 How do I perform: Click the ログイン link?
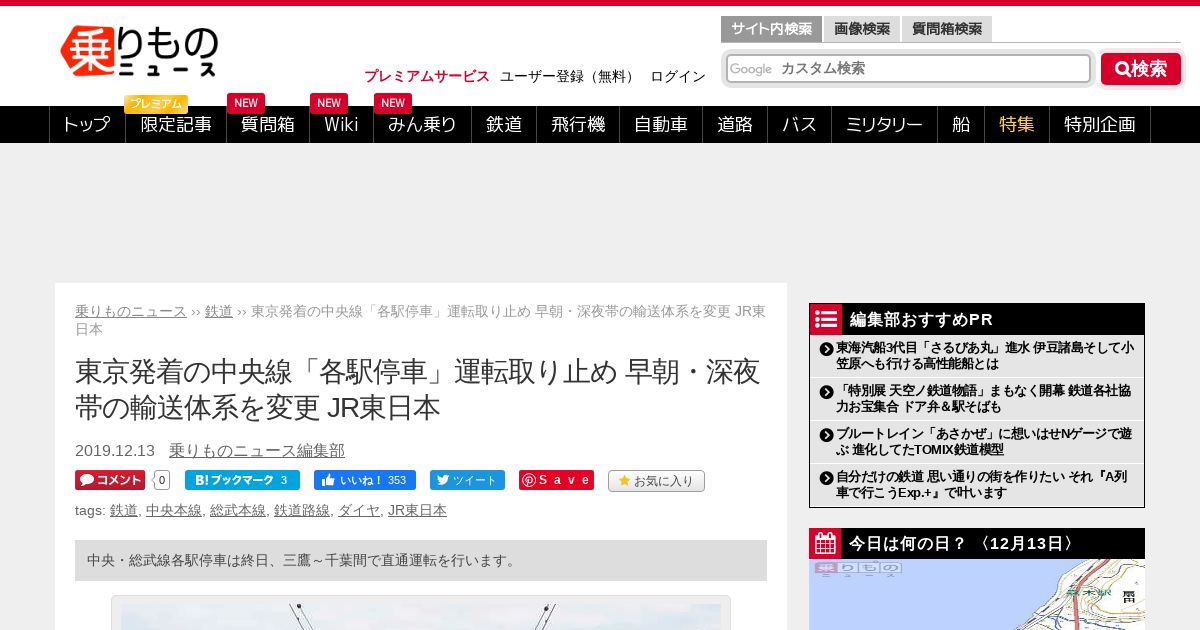[x=678, y=76]
